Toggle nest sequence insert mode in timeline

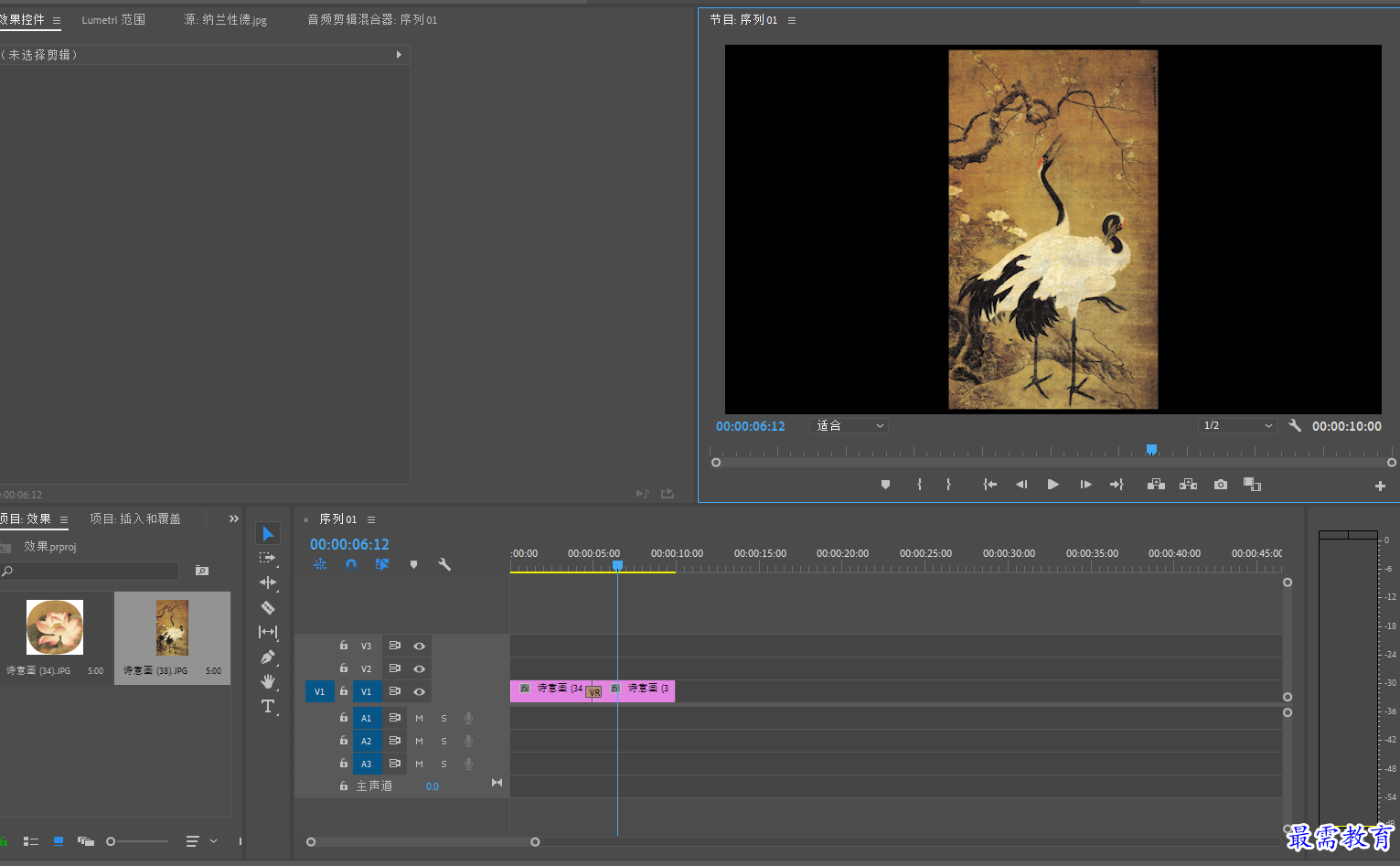[320, 564]
